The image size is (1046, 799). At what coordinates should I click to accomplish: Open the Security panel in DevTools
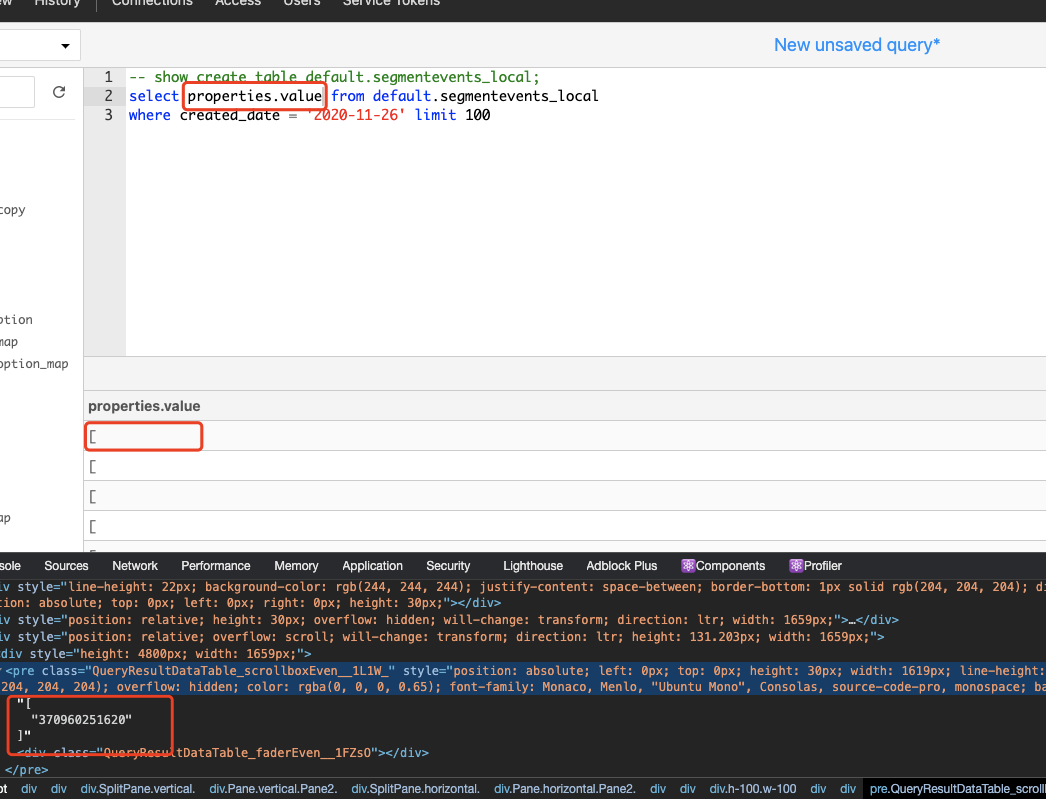(448, 565)
